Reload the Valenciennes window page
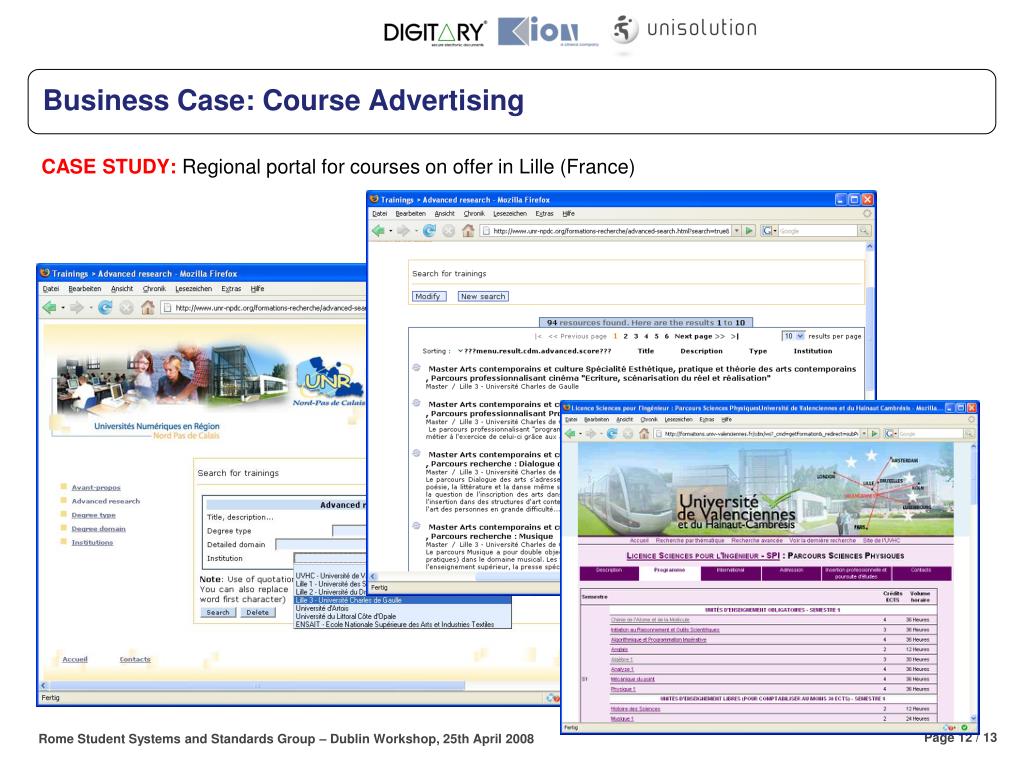1024x768 pixels. [x=612, y=434]
